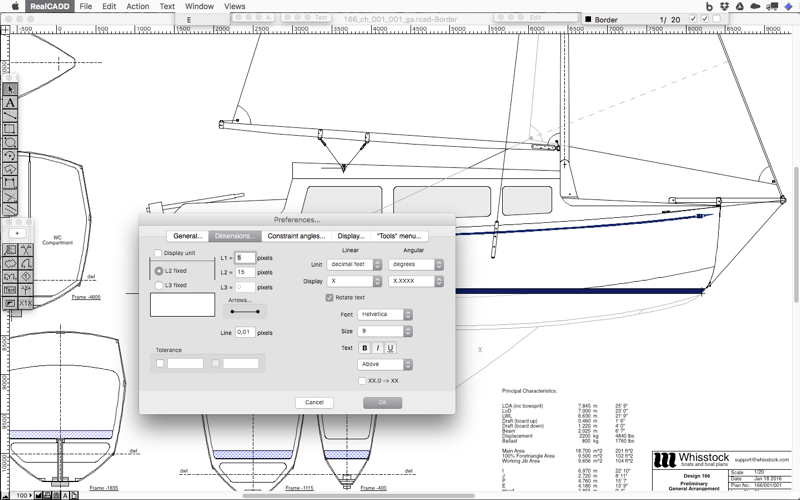
Task: Select the arrow pointer tool
Action: point(10,90)
